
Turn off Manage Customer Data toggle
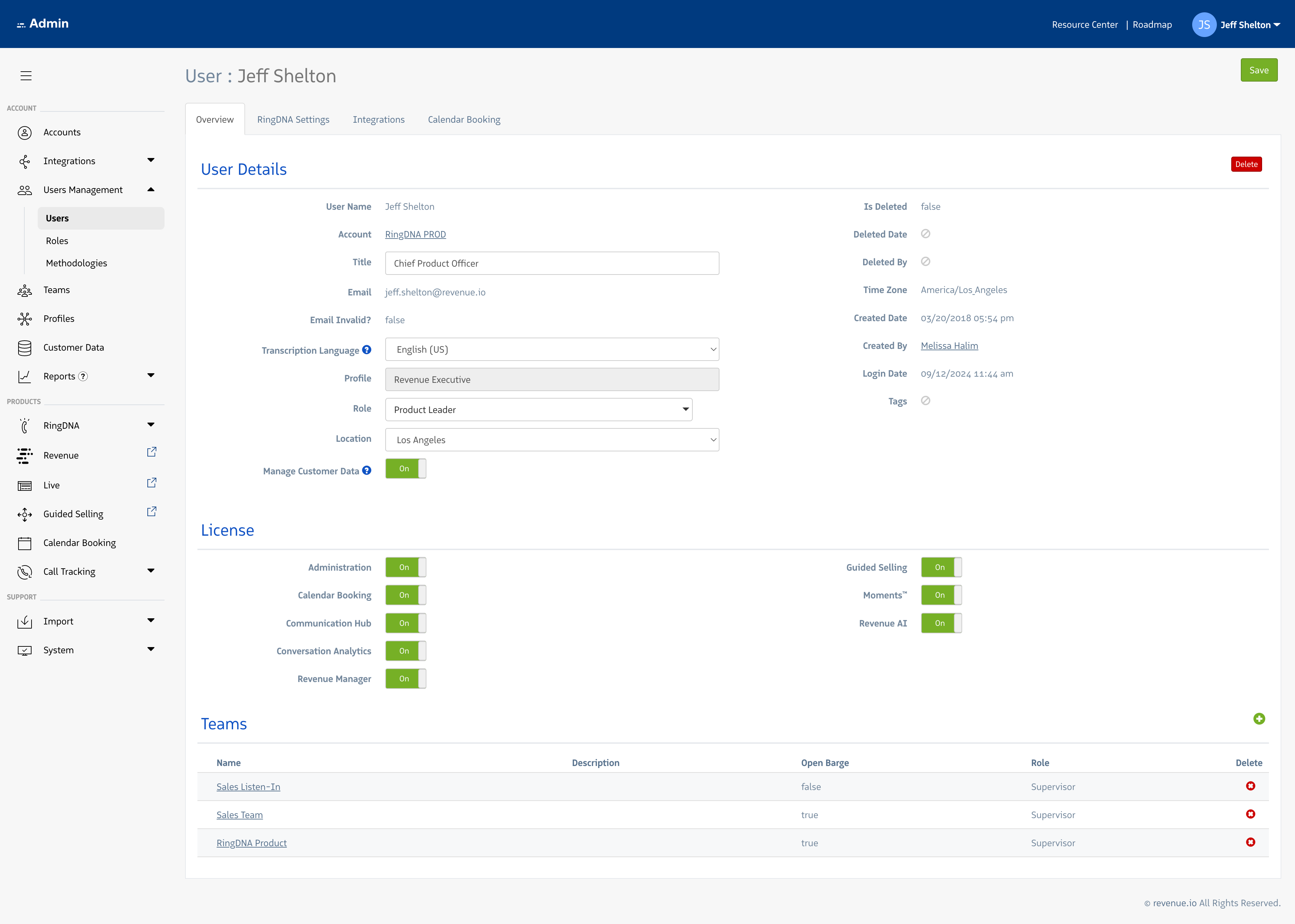[x=405, y=469]
